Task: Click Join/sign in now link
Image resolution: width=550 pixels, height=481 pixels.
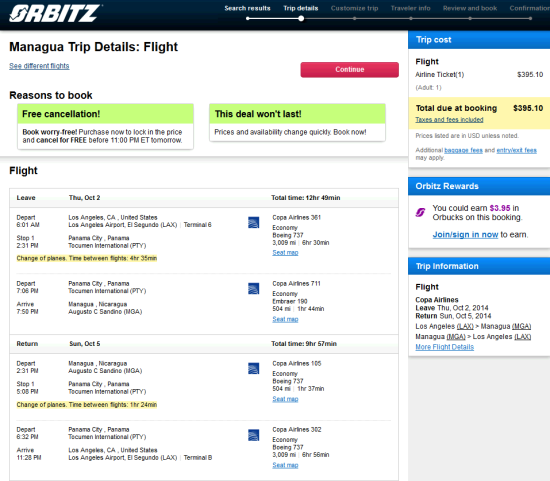Action: tap(465, 234)
